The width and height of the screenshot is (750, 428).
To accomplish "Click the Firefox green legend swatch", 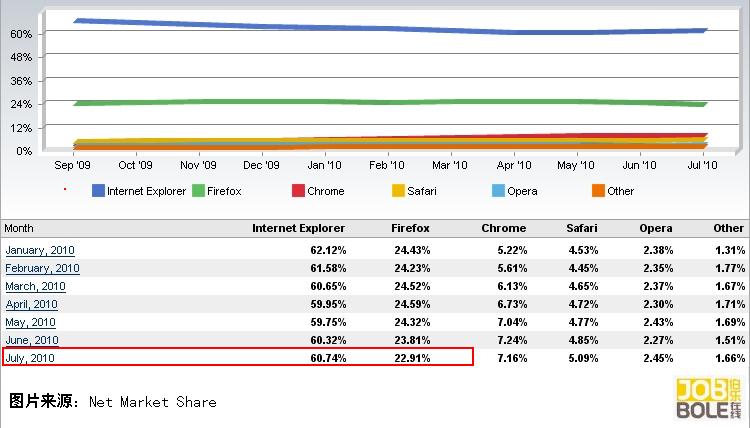I will point(198,191).
